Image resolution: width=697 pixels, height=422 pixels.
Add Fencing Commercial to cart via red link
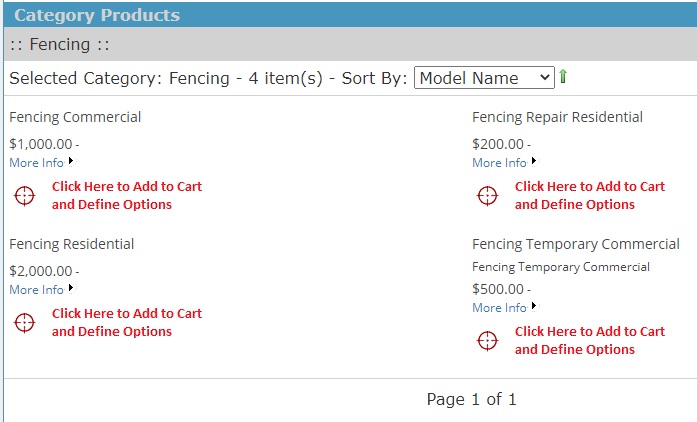[127, 195]
